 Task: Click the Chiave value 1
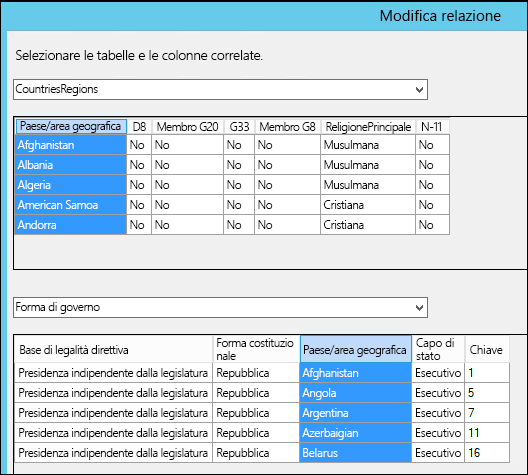[487, 373]
